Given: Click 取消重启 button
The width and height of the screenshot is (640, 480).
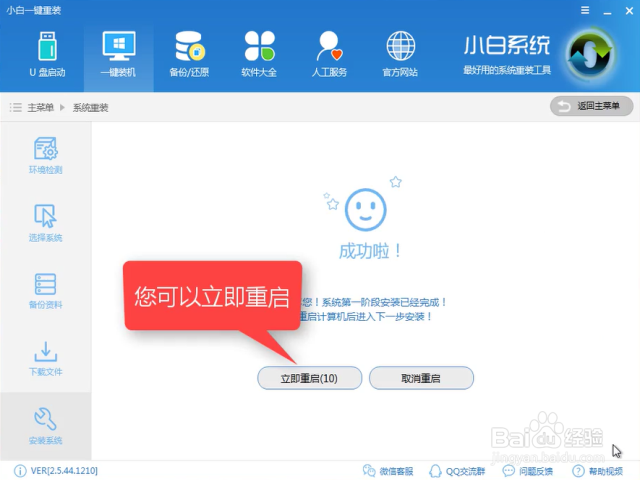Looking at the screenshot, I should pyautogui.click(x=421, y=378).
